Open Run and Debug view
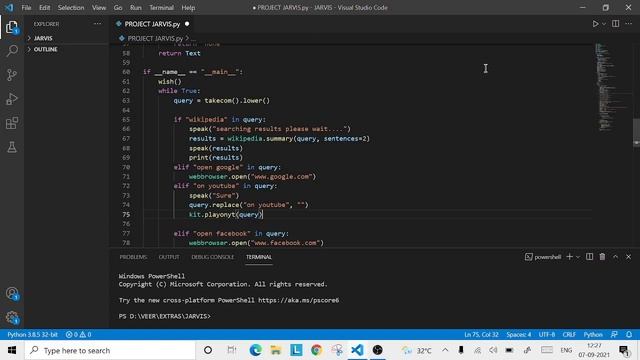 [x=12, y=99]
